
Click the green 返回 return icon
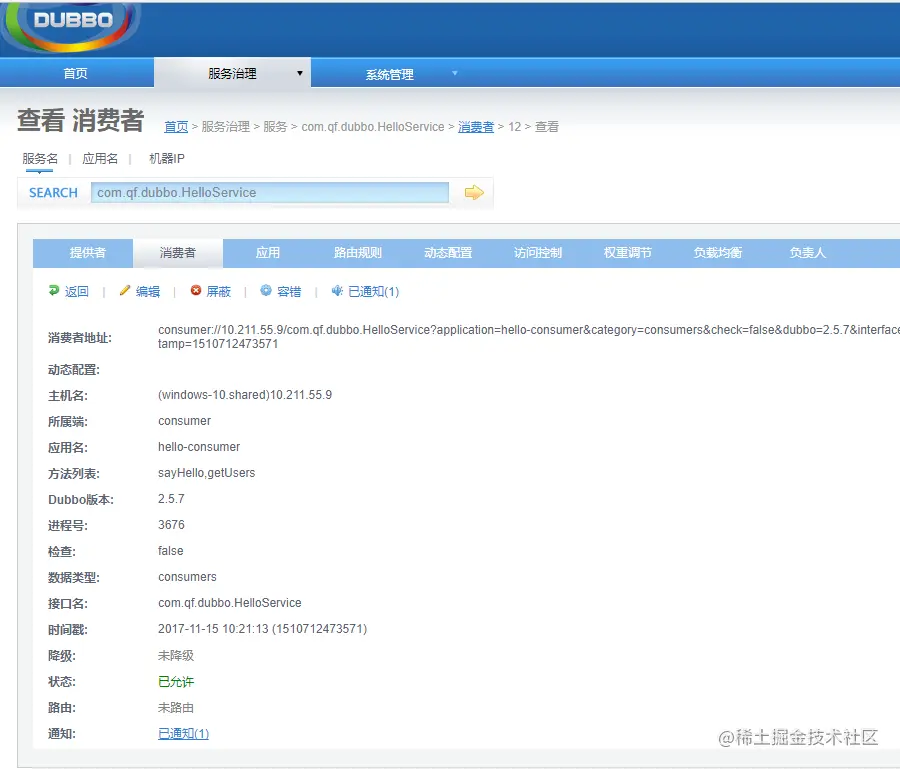pos(54,290)
